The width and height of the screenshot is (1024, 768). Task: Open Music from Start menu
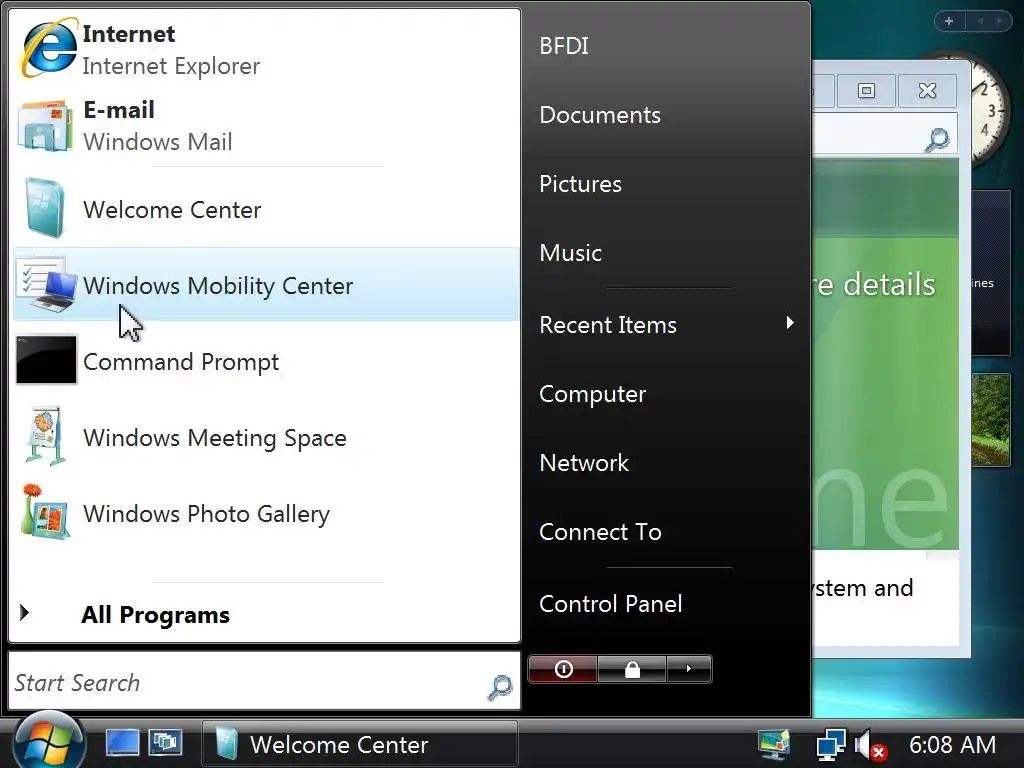[x=570, y=253]
